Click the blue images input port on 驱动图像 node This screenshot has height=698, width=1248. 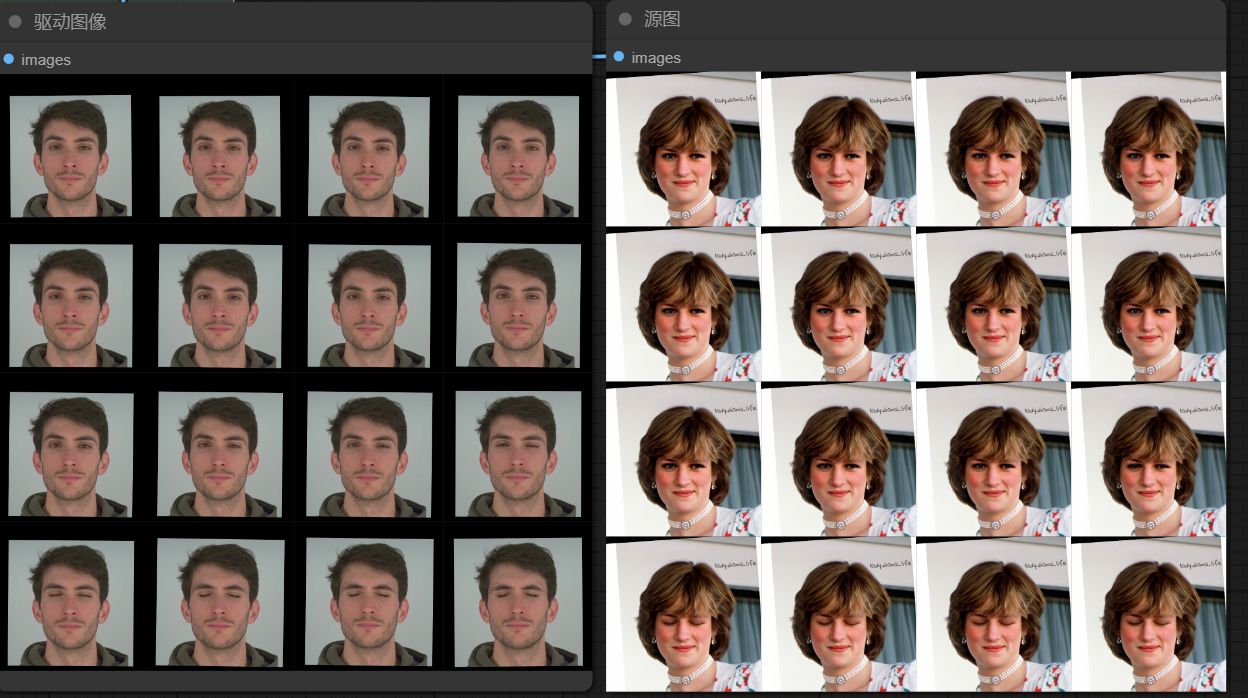[9, 59]
